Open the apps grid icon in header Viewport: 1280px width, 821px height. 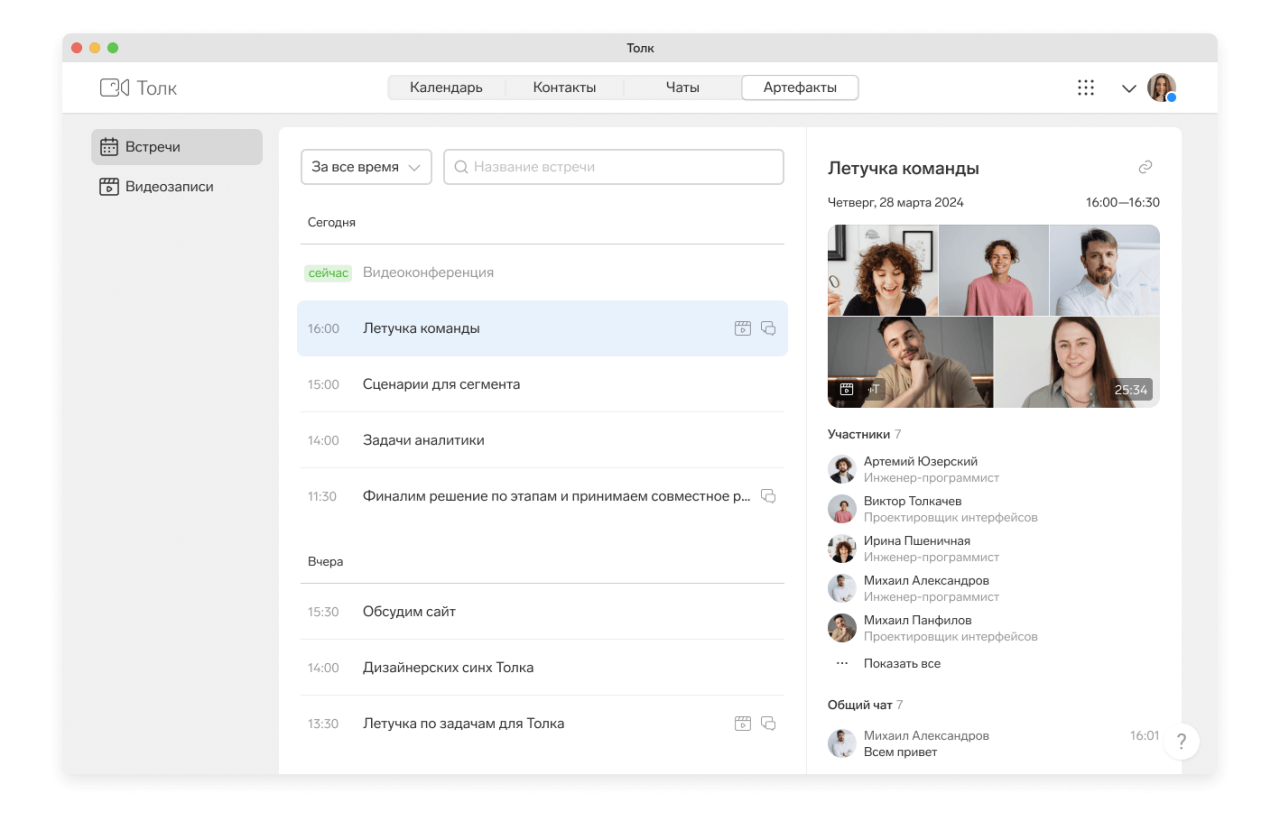(1085, 88)
